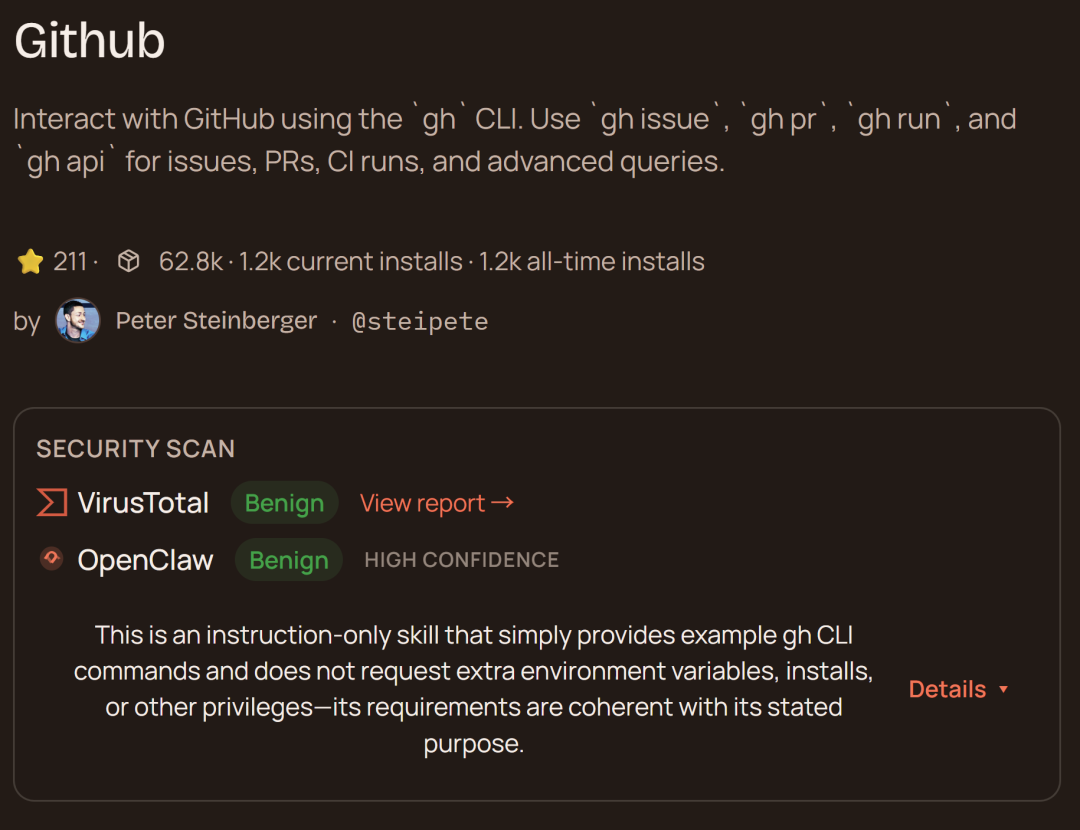Screen dimensions: 1080x830
Task: Click the HIGH CONFIDENCE label
Action: tap(461, 560)
